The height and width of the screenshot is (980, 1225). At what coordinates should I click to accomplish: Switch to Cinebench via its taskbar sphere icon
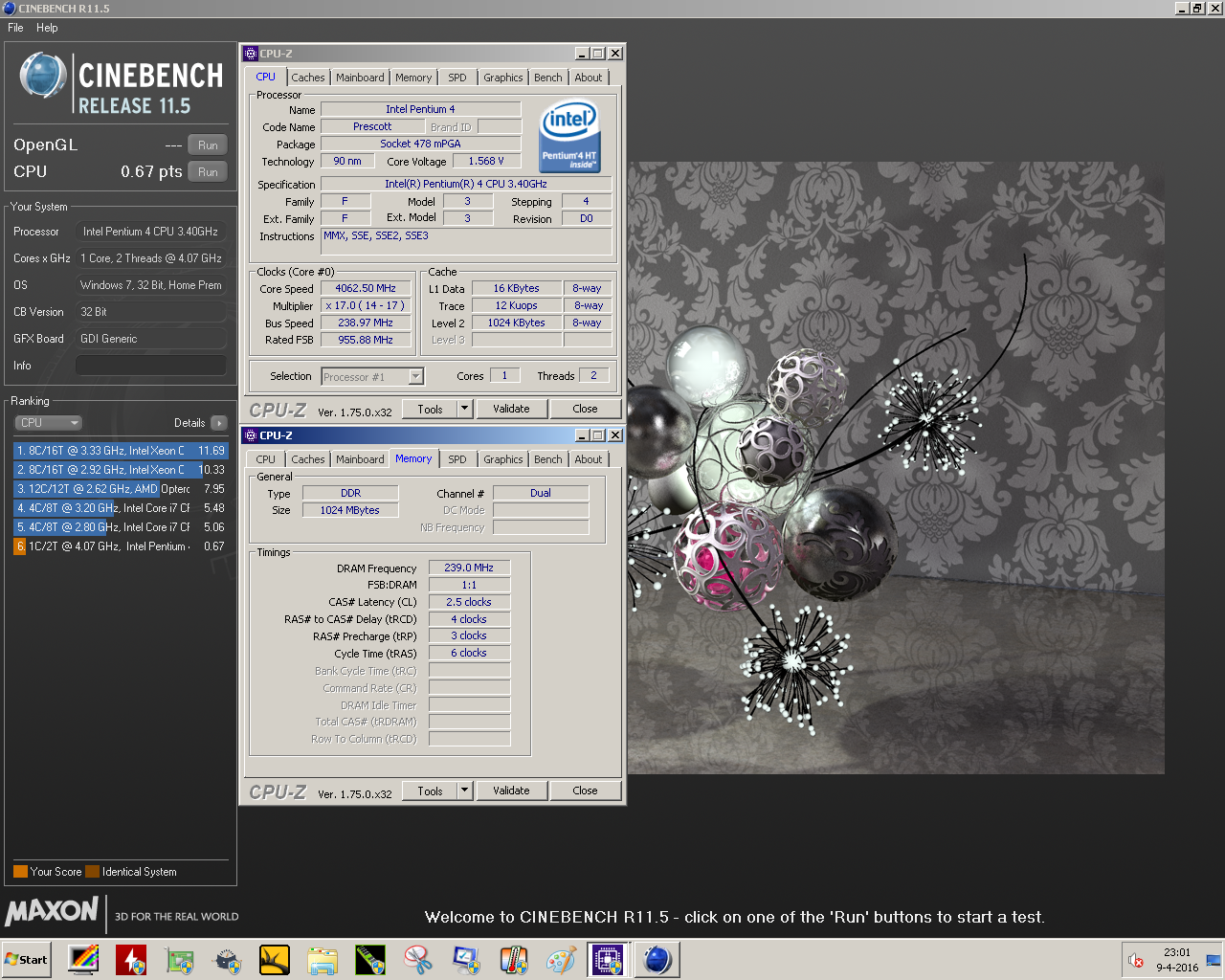point(657,959)
